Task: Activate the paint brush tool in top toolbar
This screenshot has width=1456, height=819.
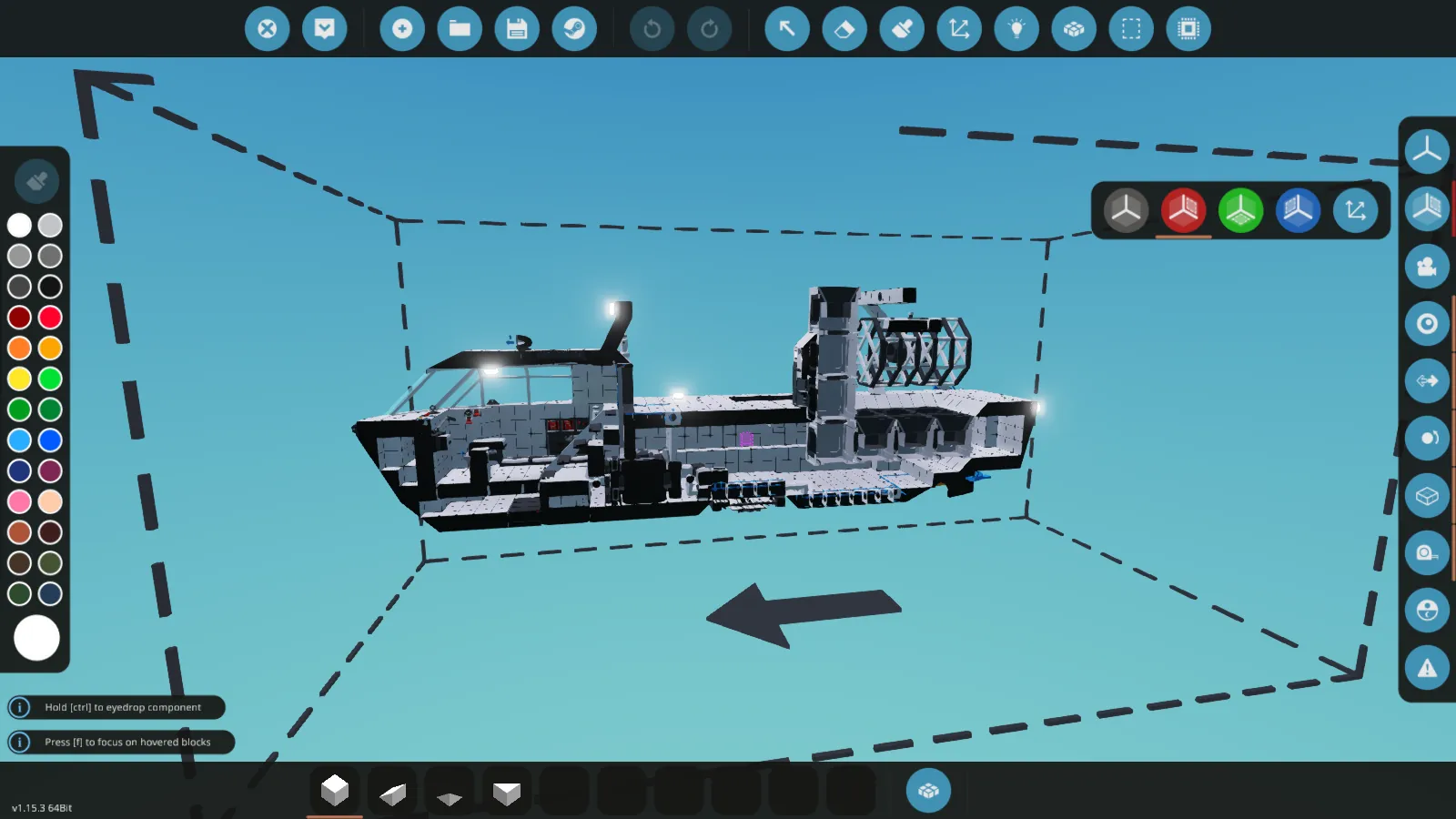Action: (902, 29)
